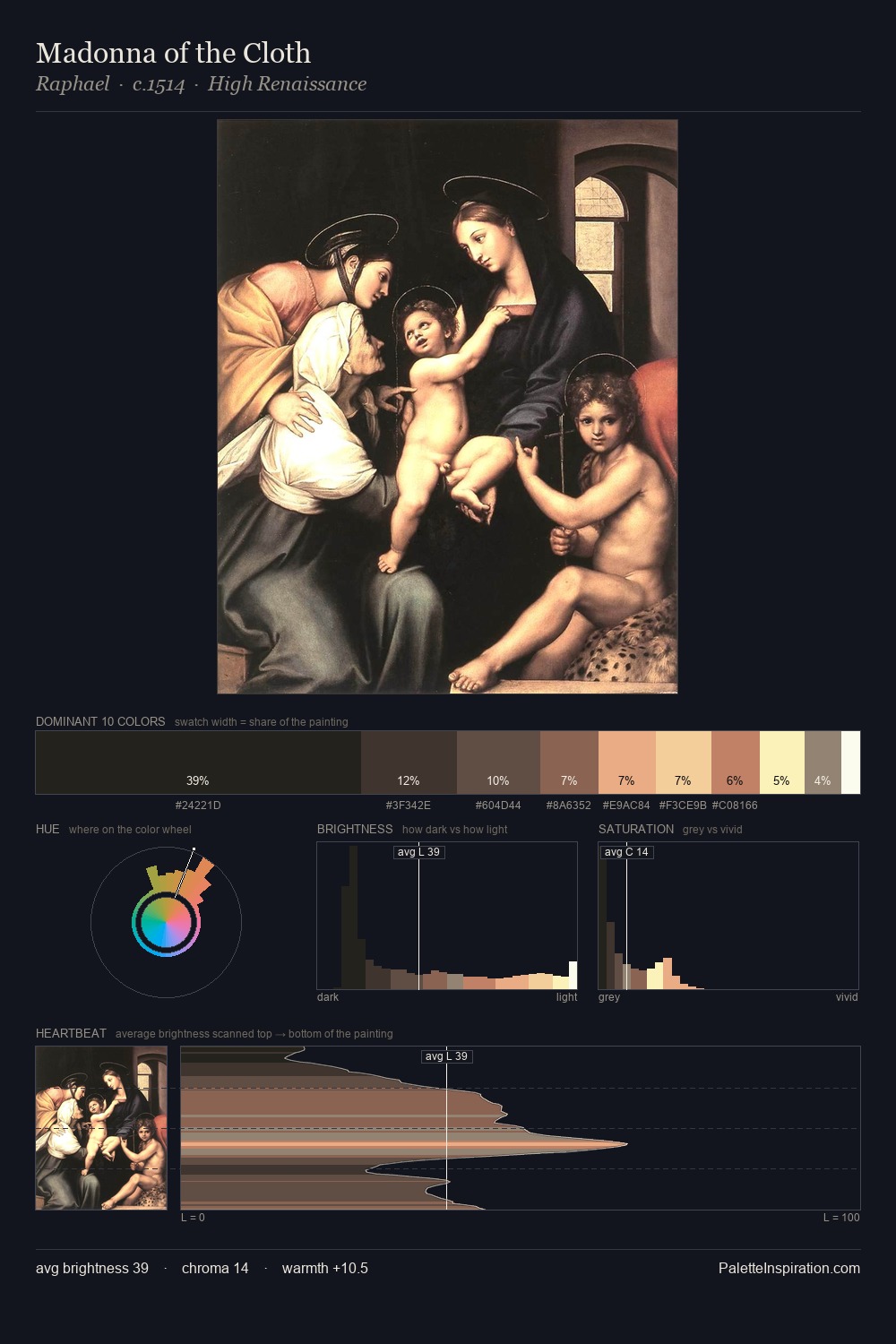Click the hex code #3F342E

pyautogui.click(x=409, y=806)
